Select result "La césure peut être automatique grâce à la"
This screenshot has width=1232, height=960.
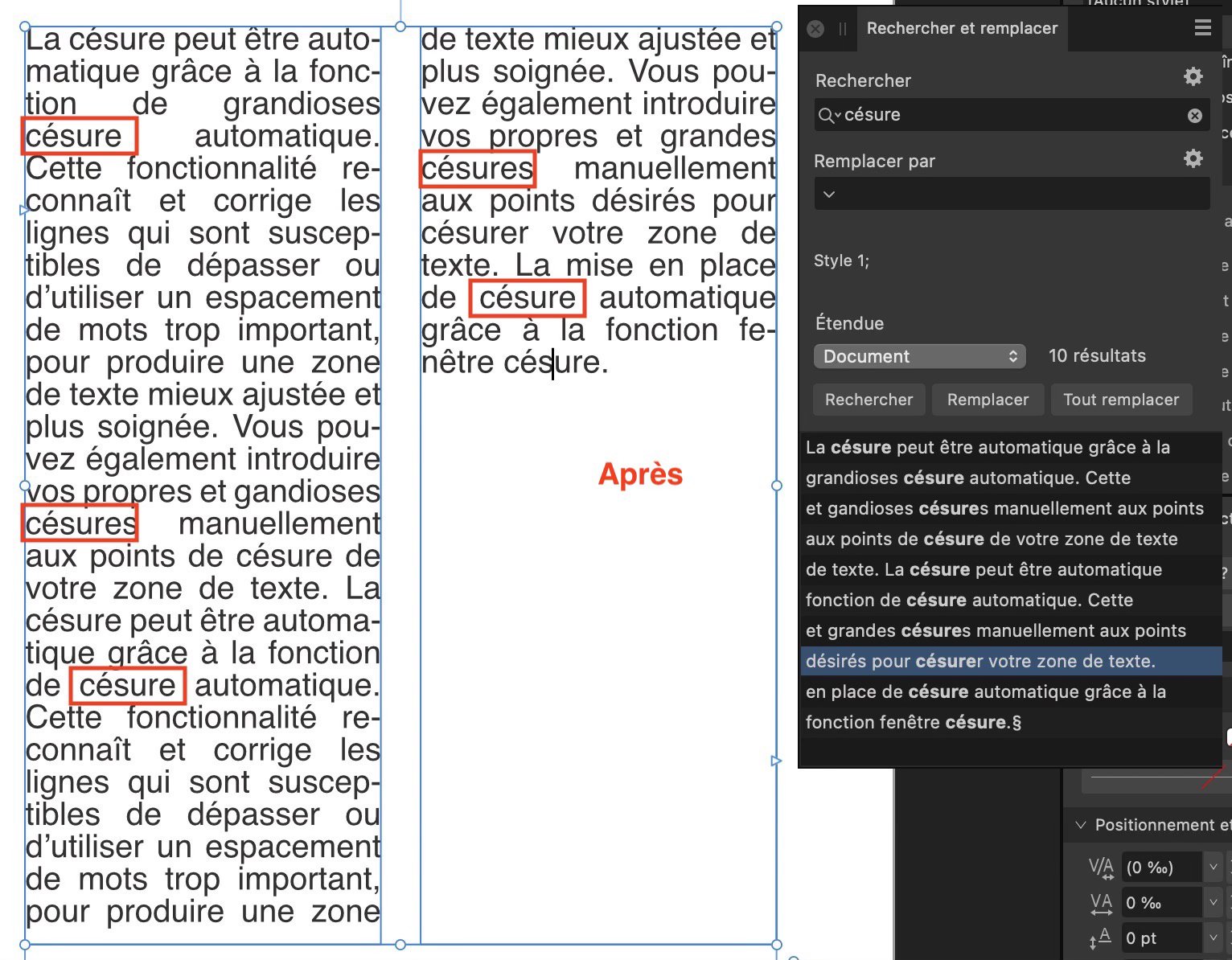(x=1012, y=447)
